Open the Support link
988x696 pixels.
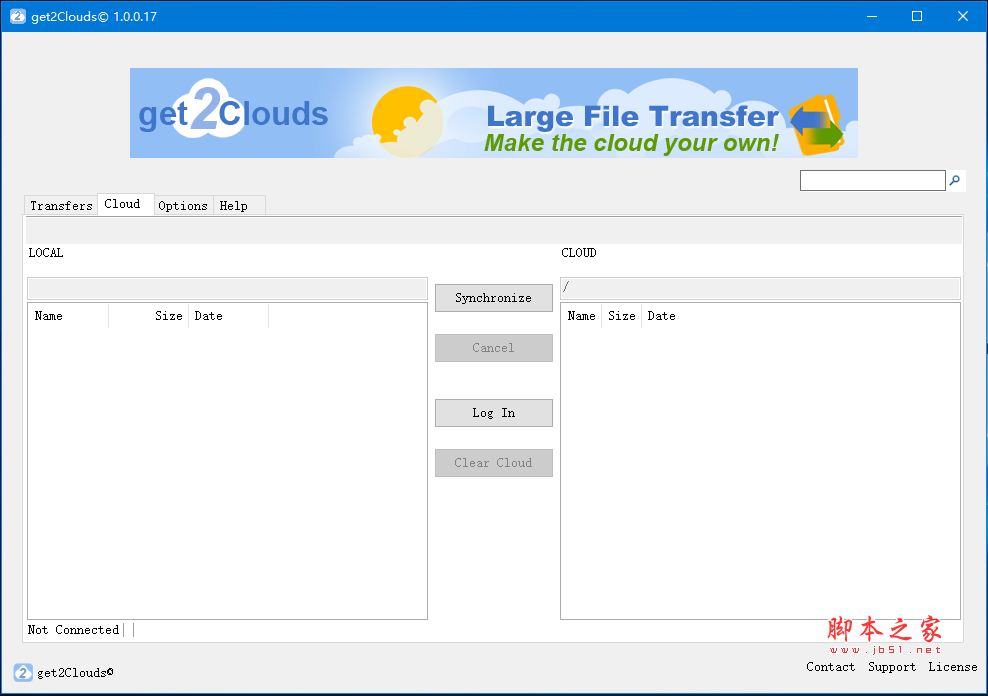(x=892, y=666)
